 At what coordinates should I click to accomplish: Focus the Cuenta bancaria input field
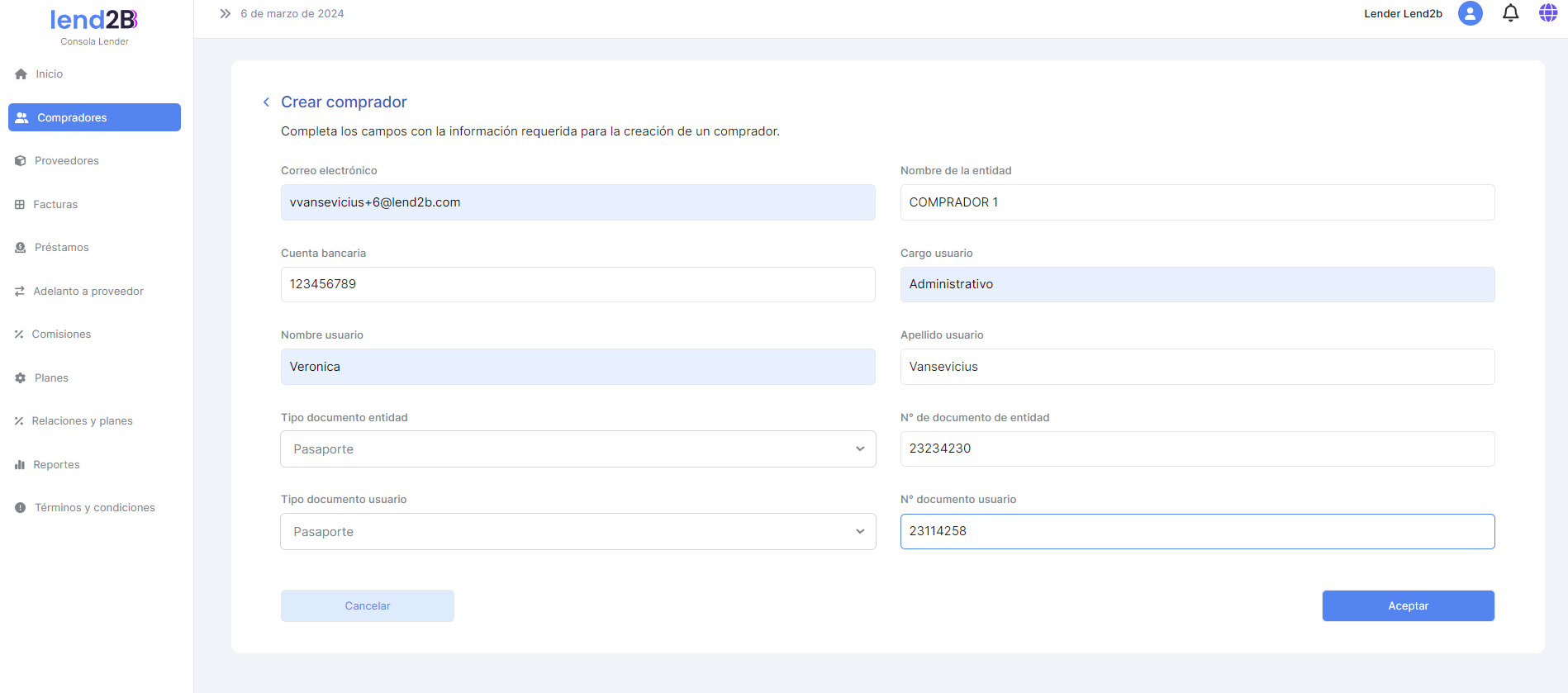[577, 284]
